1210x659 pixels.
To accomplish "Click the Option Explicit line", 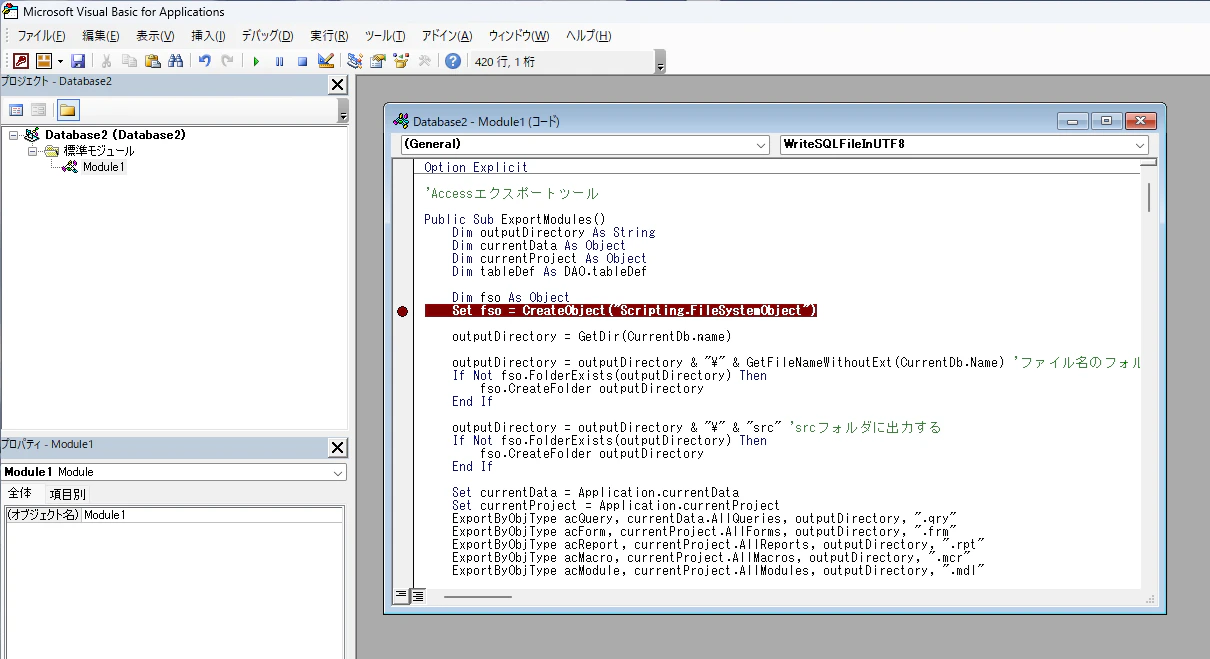I will (x=476, y=167).
